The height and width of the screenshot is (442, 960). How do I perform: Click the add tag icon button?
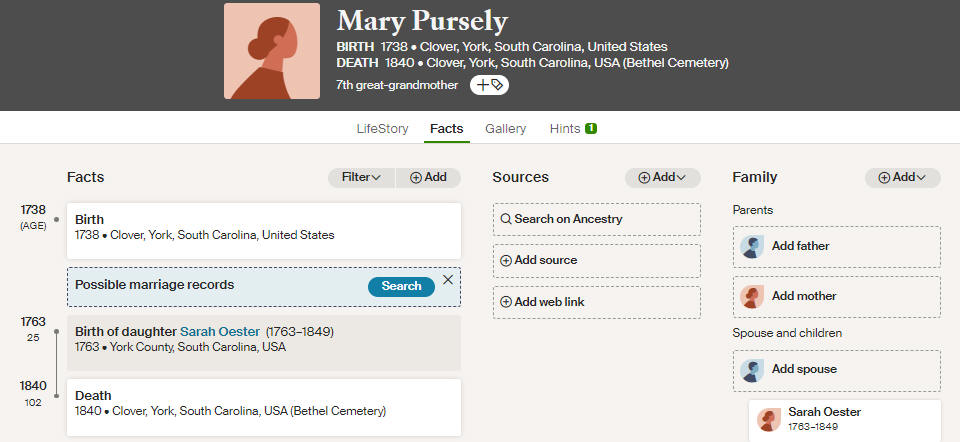[x=489, y=85]
